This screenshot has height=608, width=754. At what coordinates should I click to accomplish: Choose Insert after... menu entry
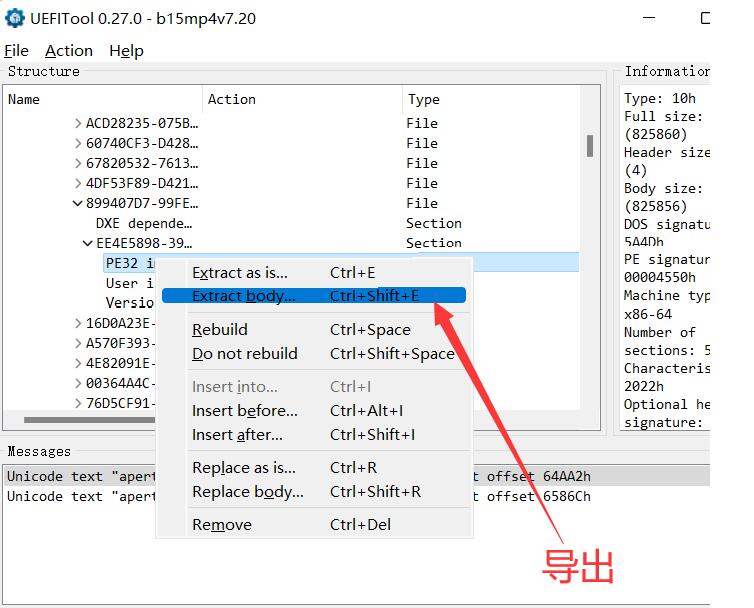(315, 434)
